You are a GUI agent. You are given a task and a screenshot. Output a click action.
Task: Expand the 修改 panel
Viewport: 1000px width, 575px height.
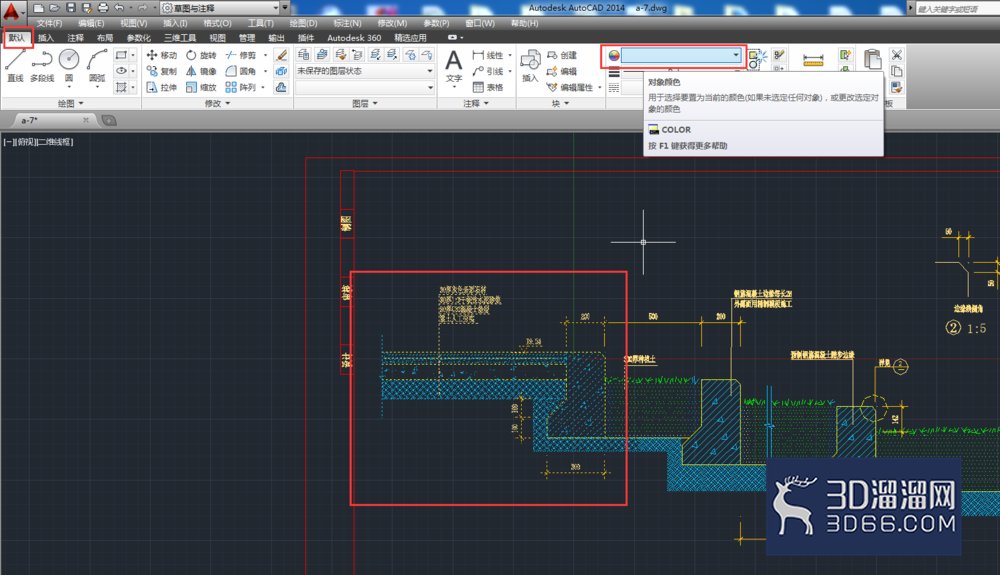[217, 103]
